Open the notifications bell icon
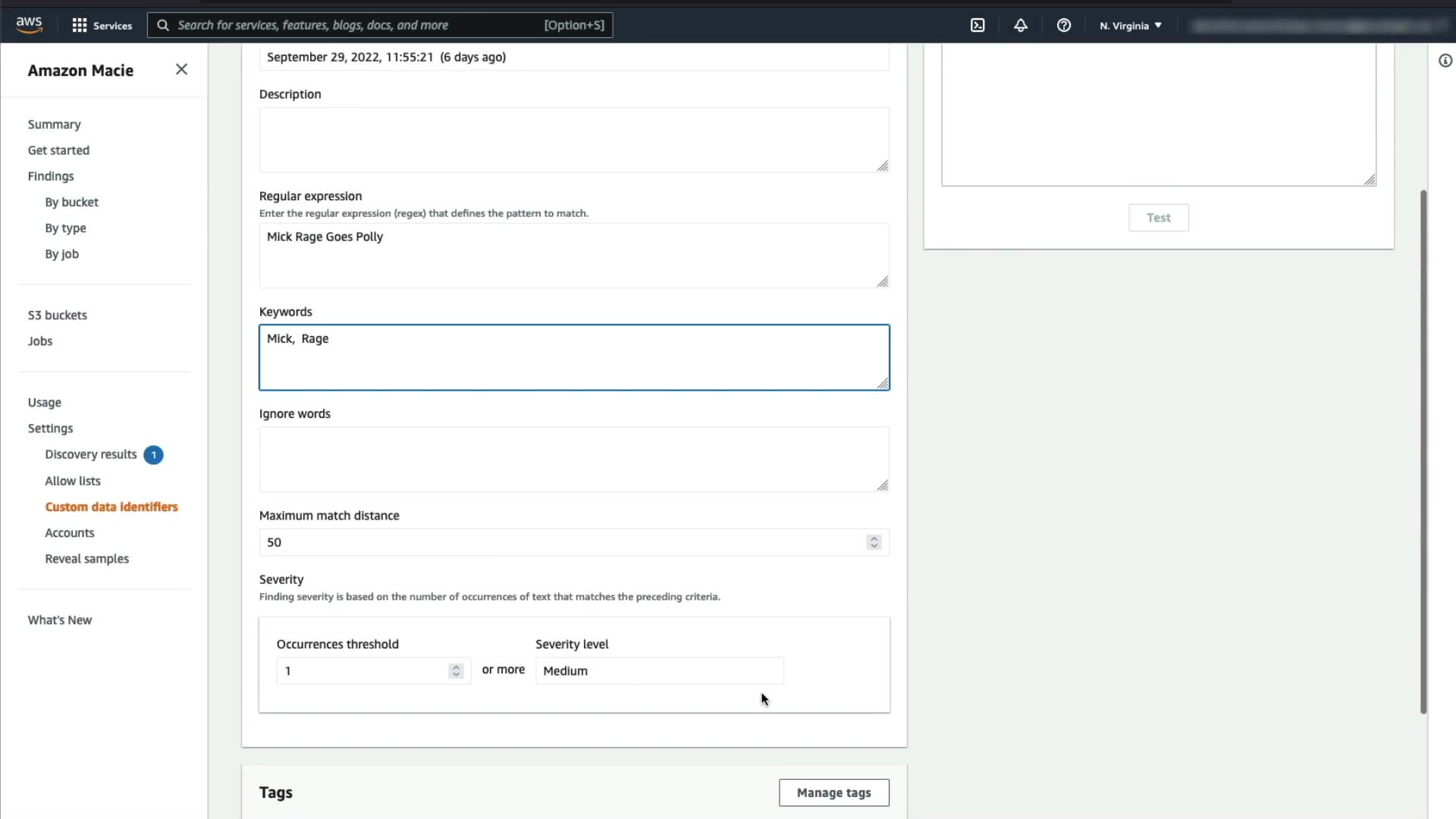1456x819 pixels. 1021,25
